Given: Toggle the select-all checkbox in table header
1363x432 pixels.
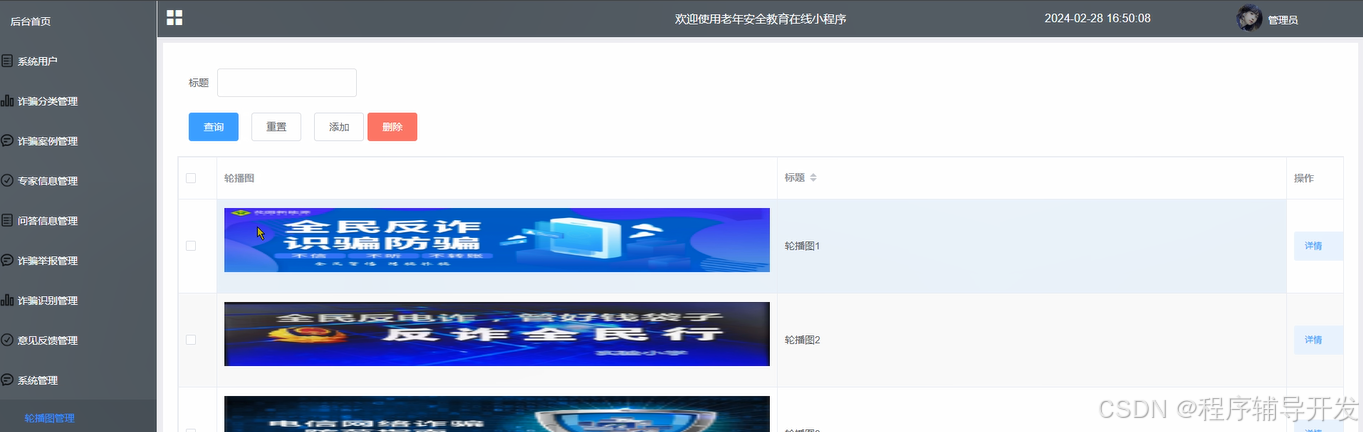Looking at the screenshot, I should click(x=191, y=178).
